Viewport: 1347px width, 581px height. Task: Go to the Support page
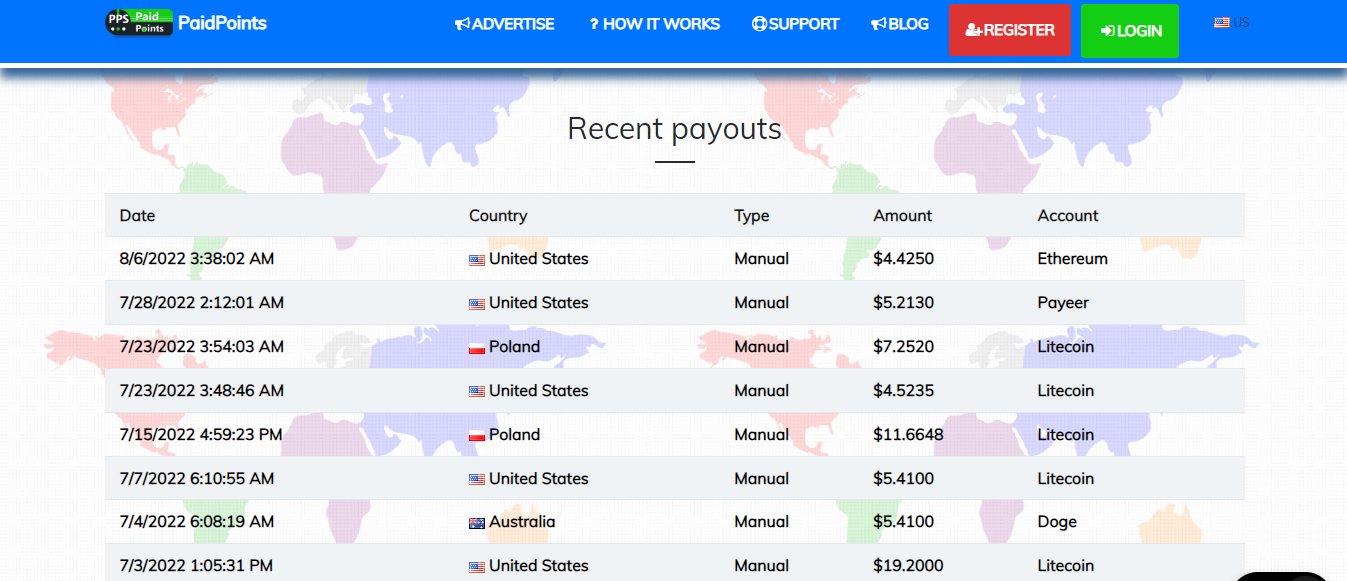pos(795,24)
